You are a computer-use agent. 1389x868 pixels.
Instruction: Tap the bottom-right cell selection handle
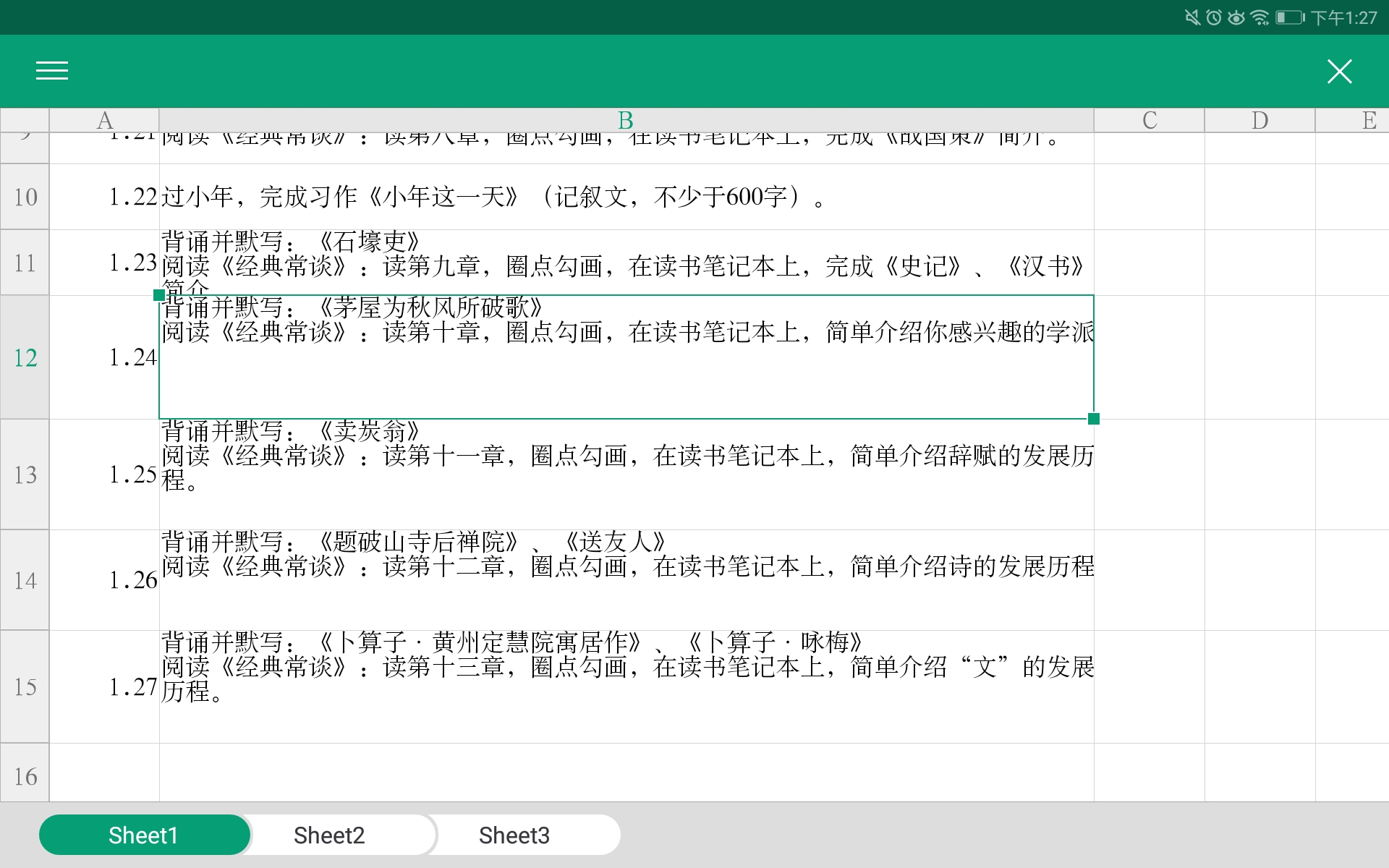(1095, 417)
